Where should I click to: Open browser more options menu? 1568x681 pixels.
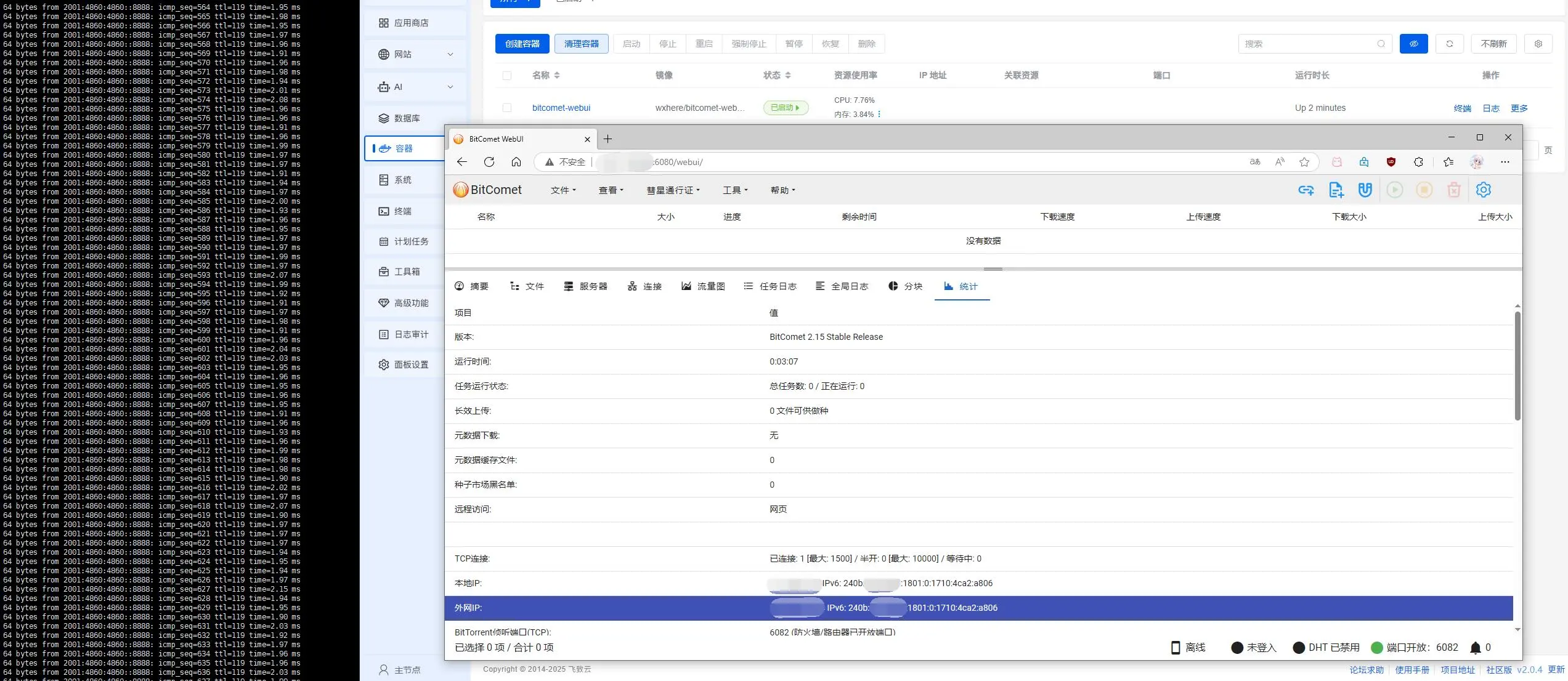click(x=1505, y=162)
